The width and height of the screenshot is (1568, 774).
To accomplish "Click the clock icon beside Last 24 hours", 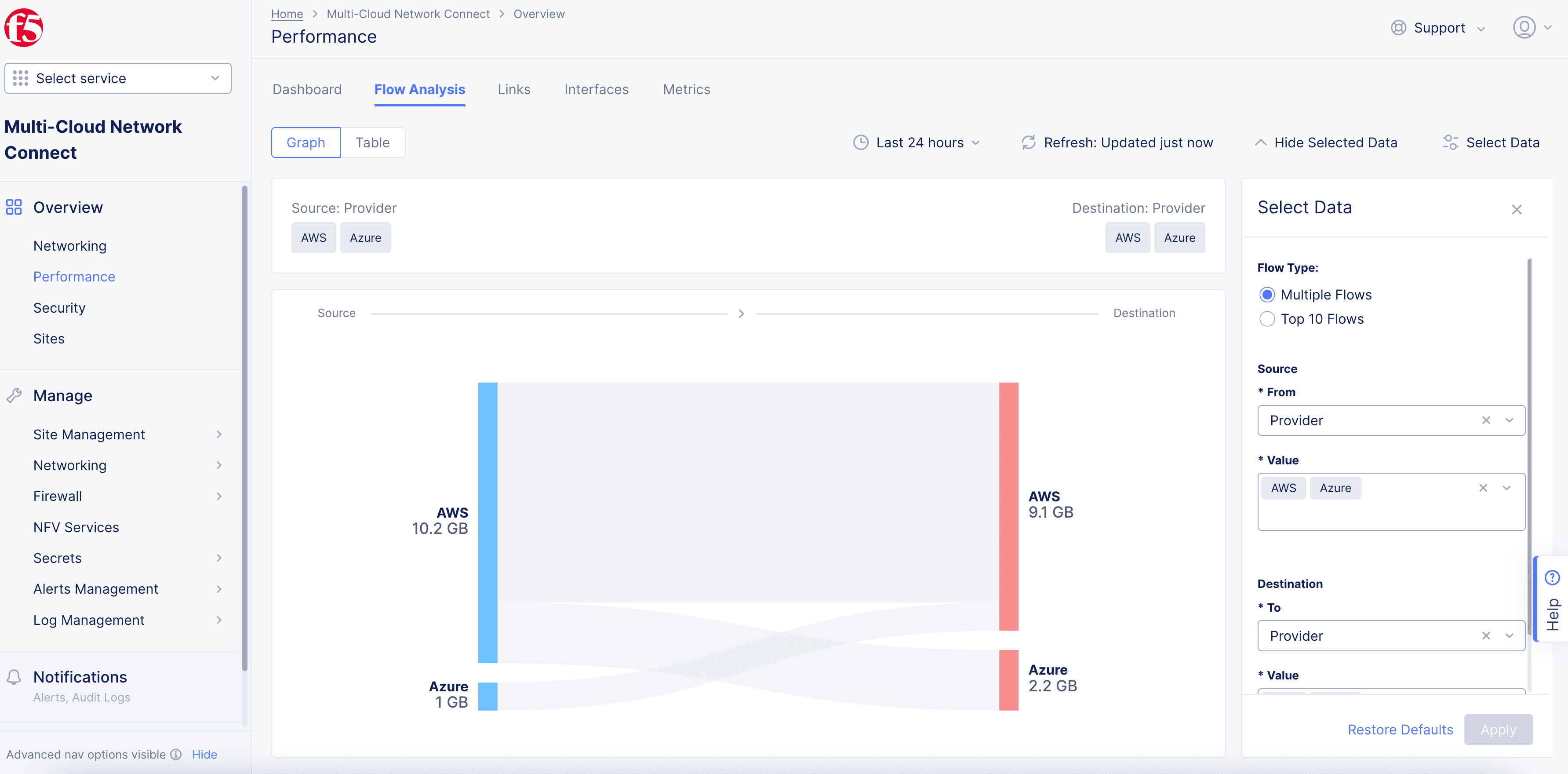I will [861, 142].
